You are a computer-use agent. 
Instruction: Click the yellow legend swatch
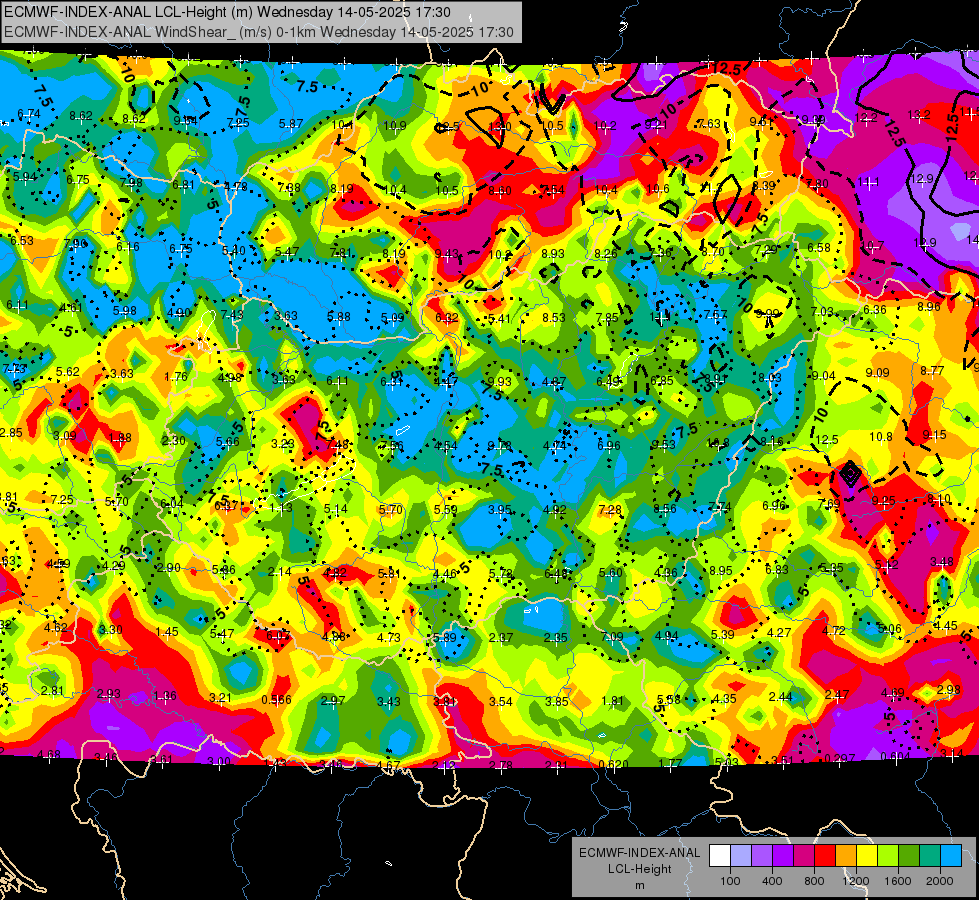[867, 856]
